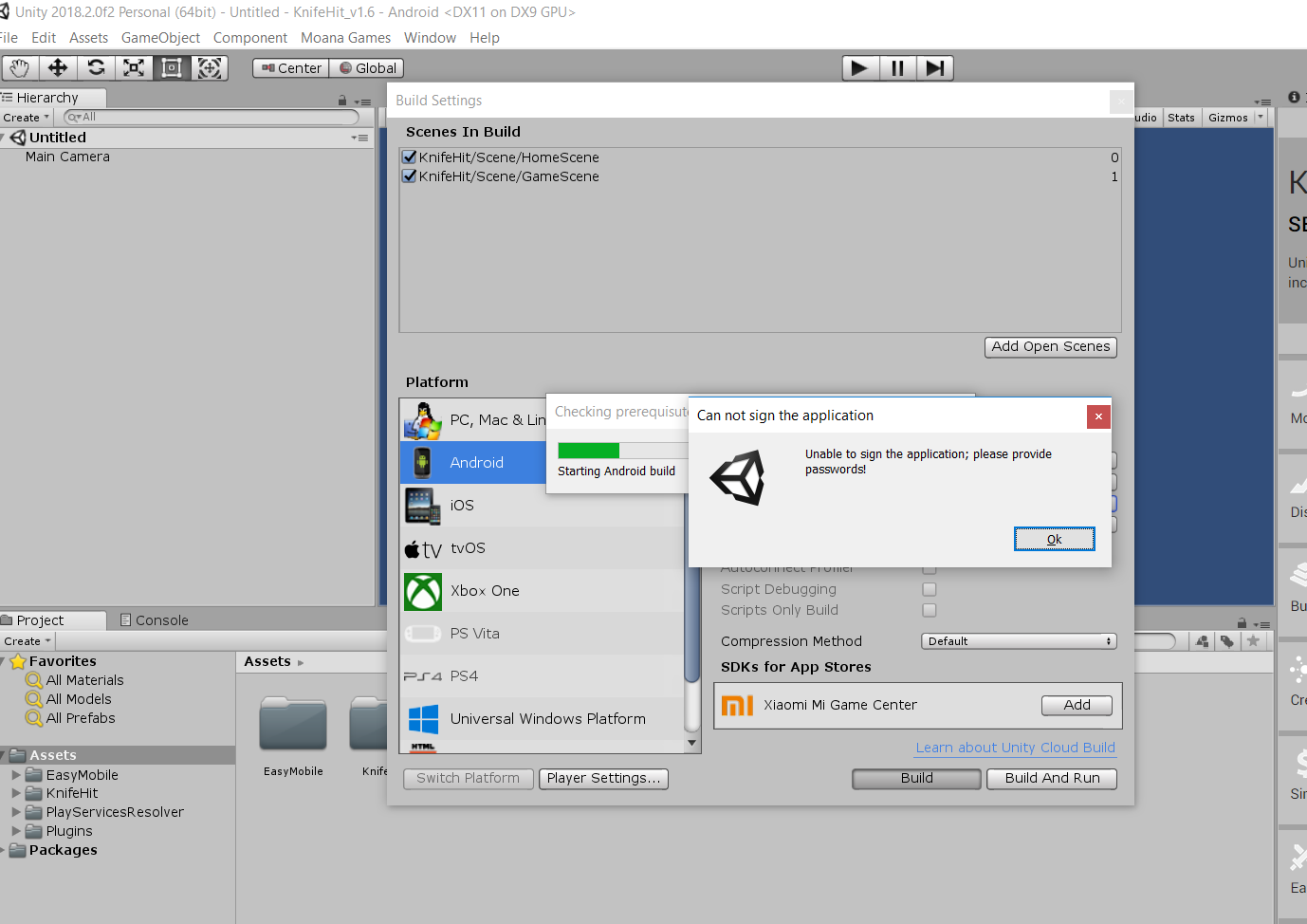This screenshot has height=924, width=1307.
Task: Select the Hand tool in the toolbar
Action: point(19,67)
